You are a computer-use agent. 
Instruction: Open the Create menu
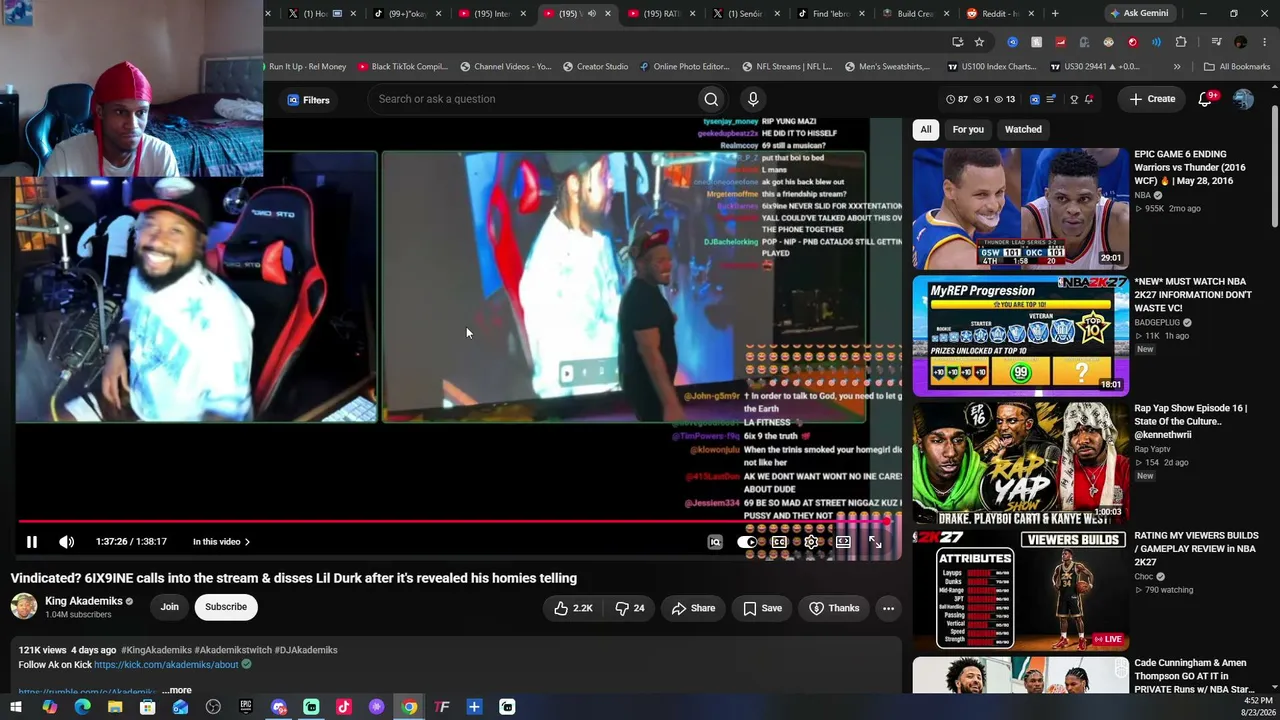point(1152,99)
